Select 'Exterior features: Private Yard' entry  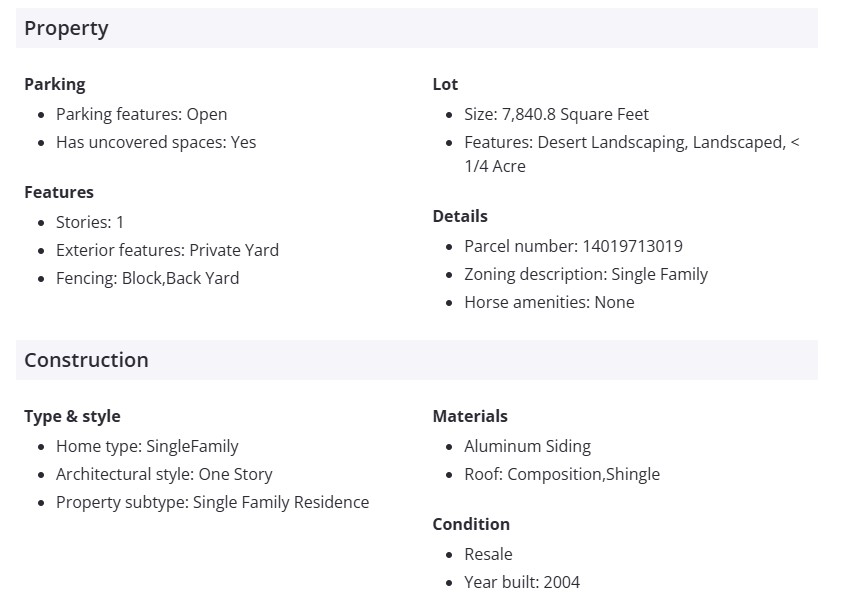(167, 250)
